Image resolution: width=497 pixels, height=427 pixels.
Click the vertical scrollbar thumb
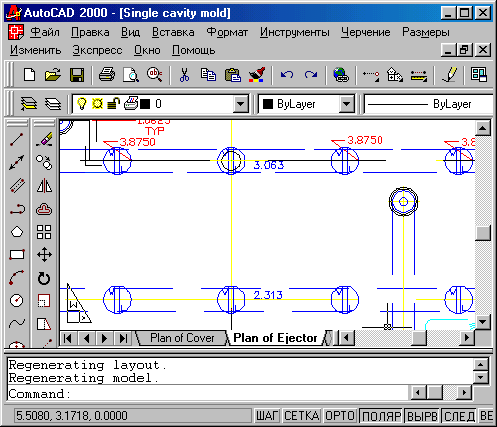pos(483,233)
